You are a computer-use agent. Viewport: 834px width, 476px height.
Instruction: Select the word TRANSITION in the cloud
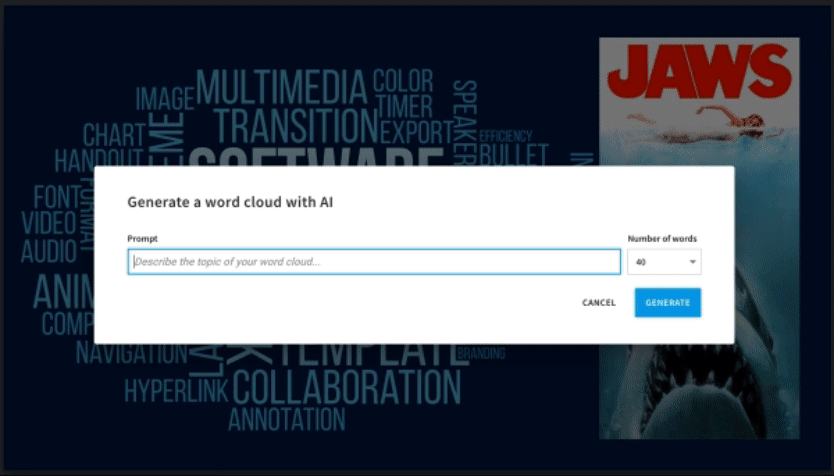(296, 127)
